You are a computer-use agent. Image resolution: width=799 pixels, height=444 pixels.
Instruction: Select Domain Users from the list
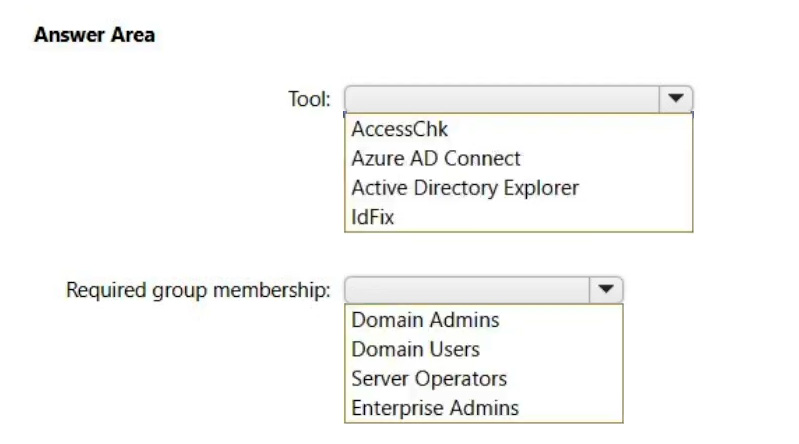click(x=415, y=349)
